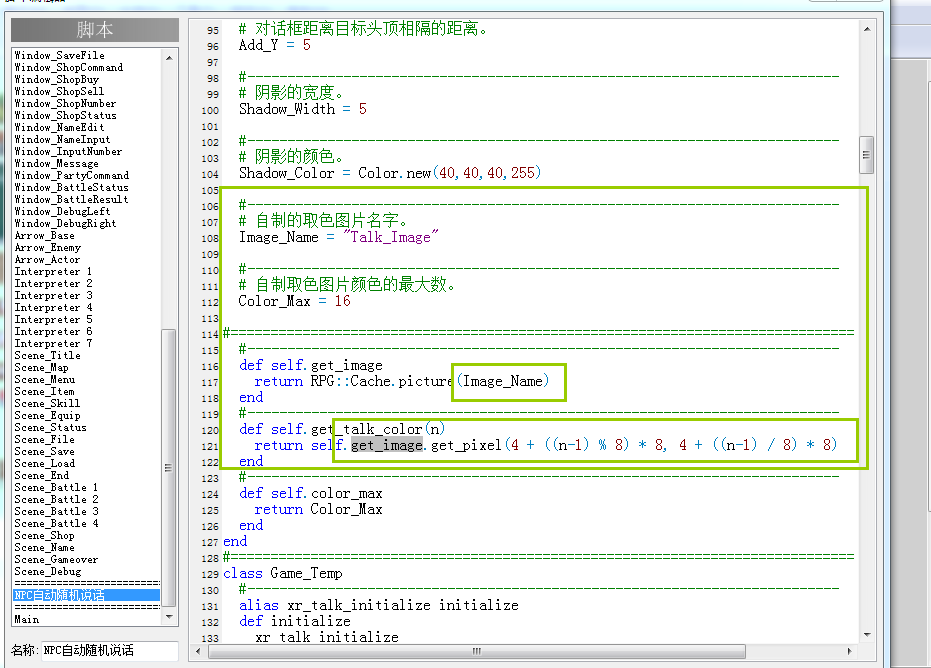
Task: Select Scene_Skill script
Action: 47,403
